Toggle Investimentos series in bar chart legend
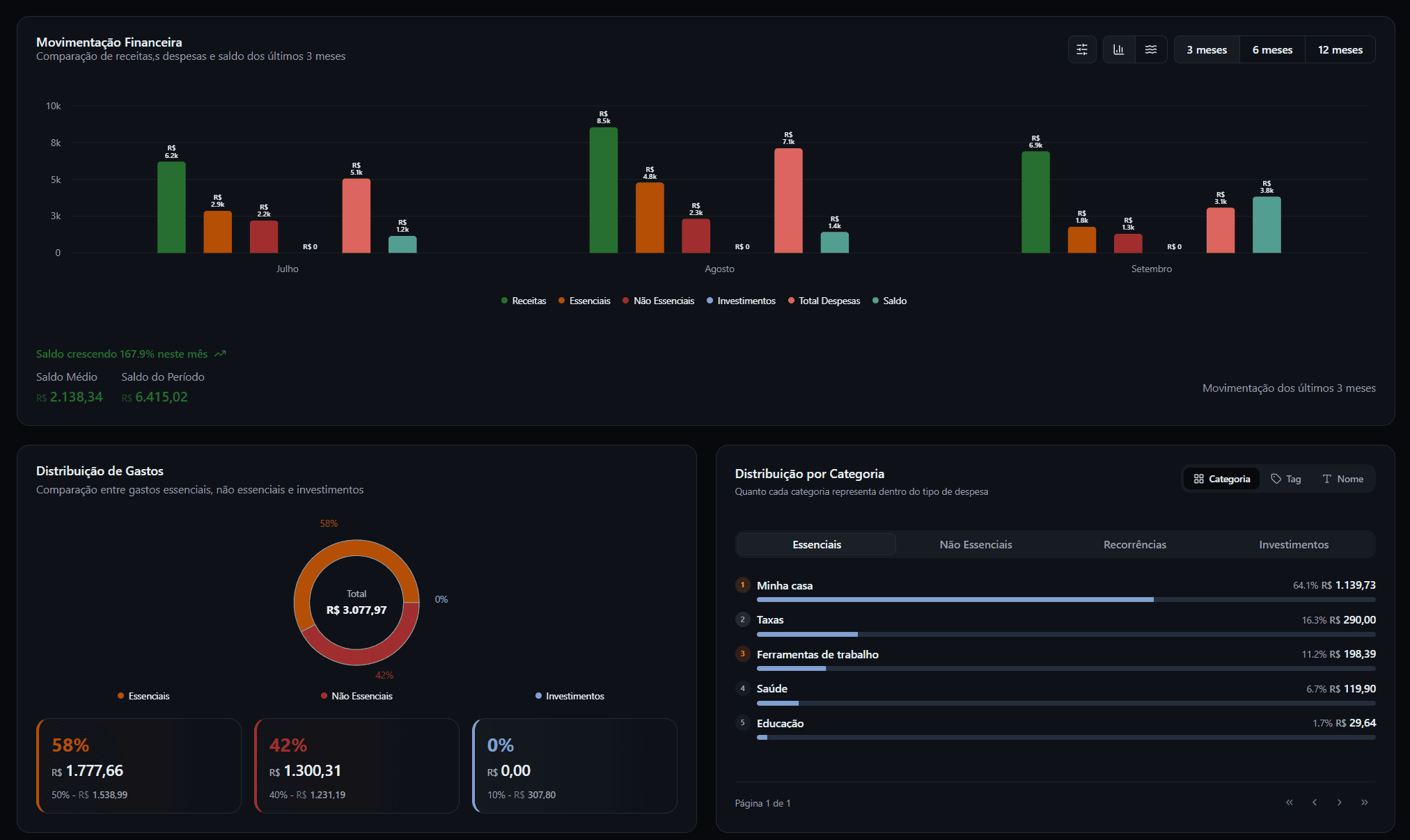The width and height of the screenshot is (1410, 840). pos(741,301)
